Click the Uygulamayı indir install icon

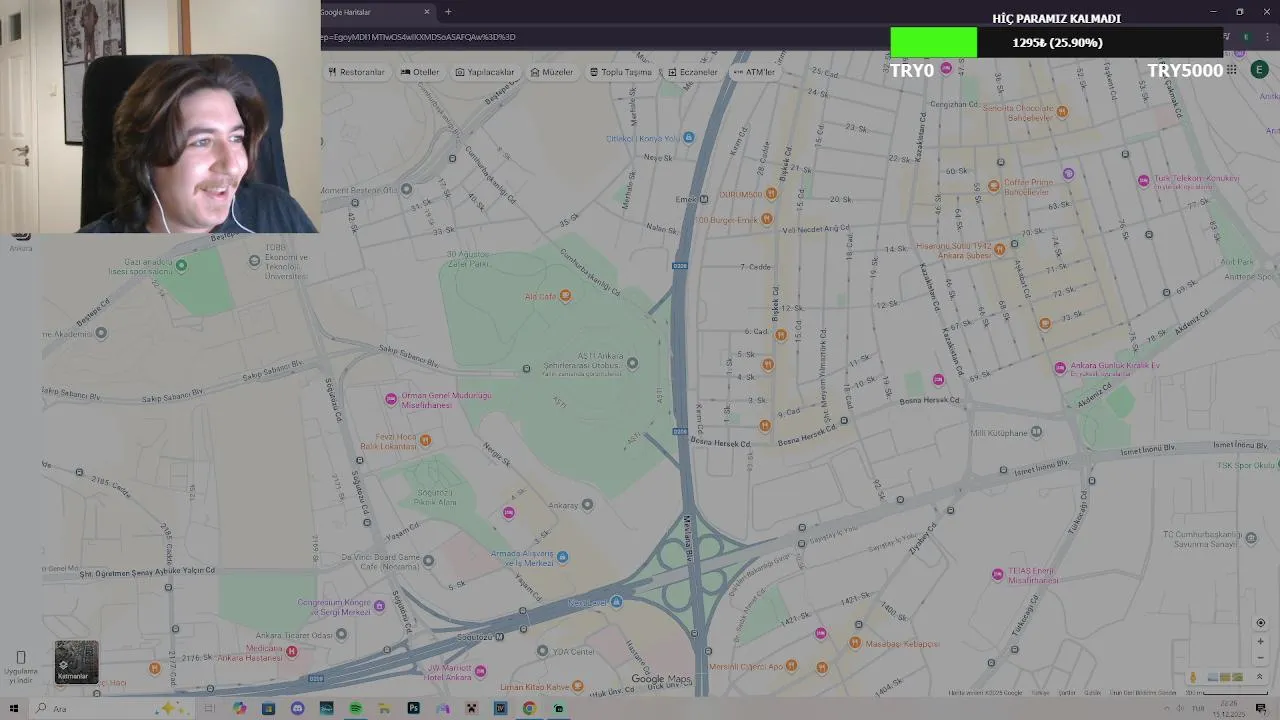tap(20, 657)
